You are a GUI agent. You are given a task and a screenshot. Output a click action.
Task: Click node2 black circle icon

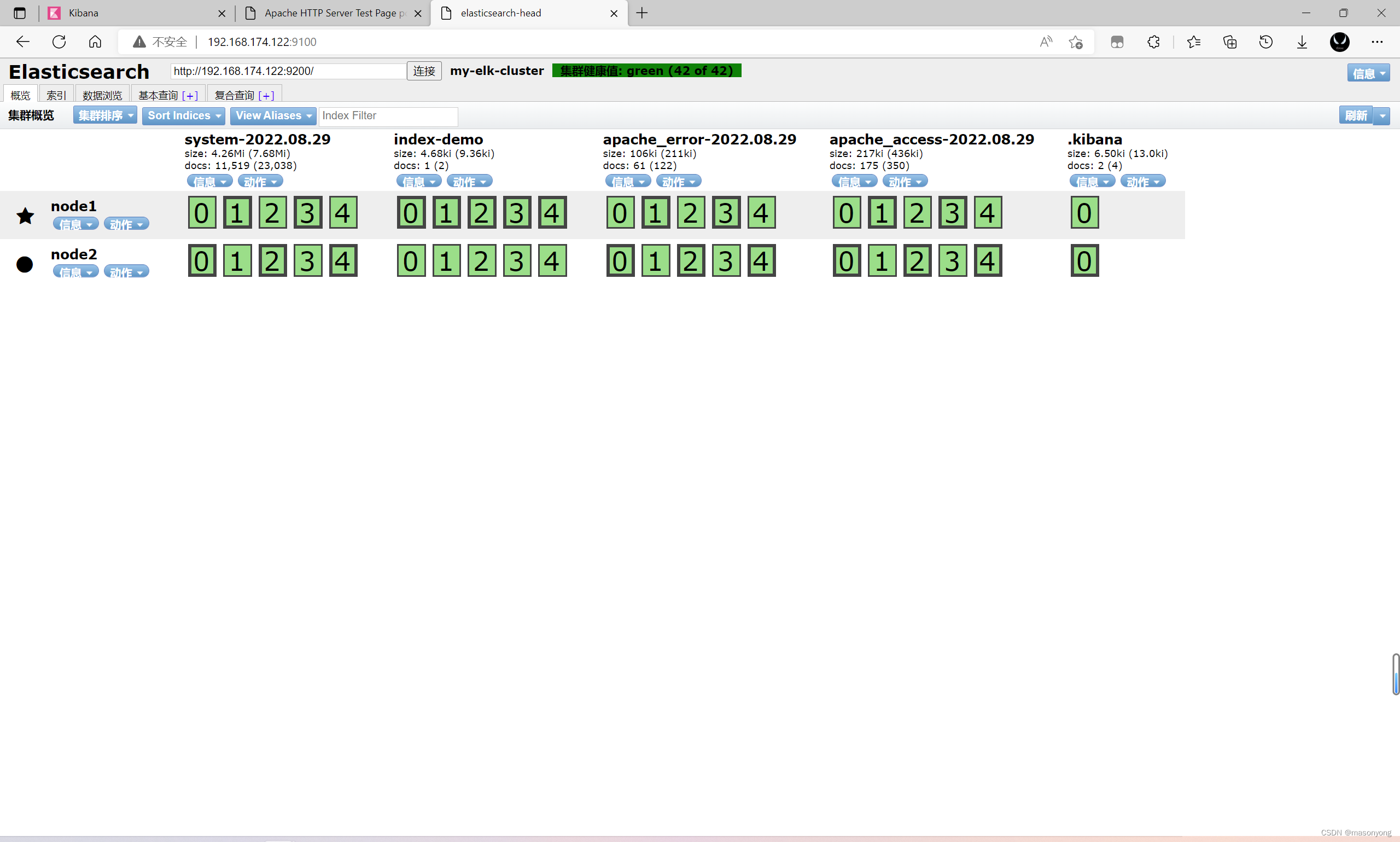[25, 264]
